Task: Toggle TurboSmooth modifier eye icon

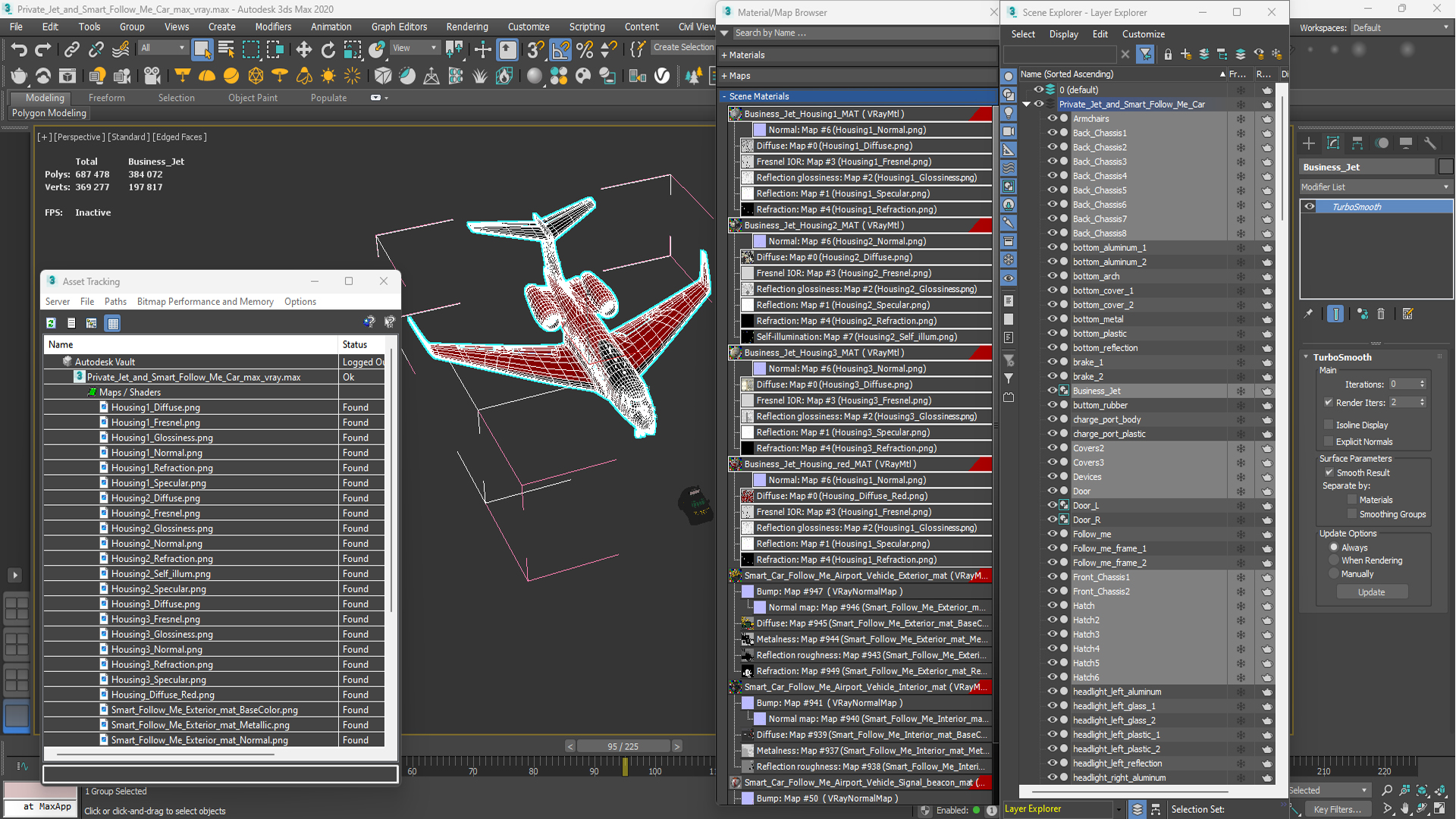Action: (1310, 206)
